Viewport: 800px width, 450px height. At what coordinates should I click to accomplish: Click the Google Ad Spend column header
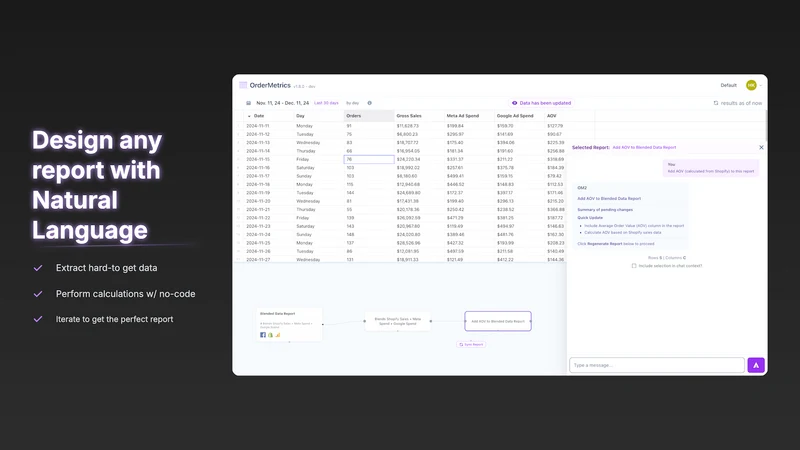click(x=519, y=116)
